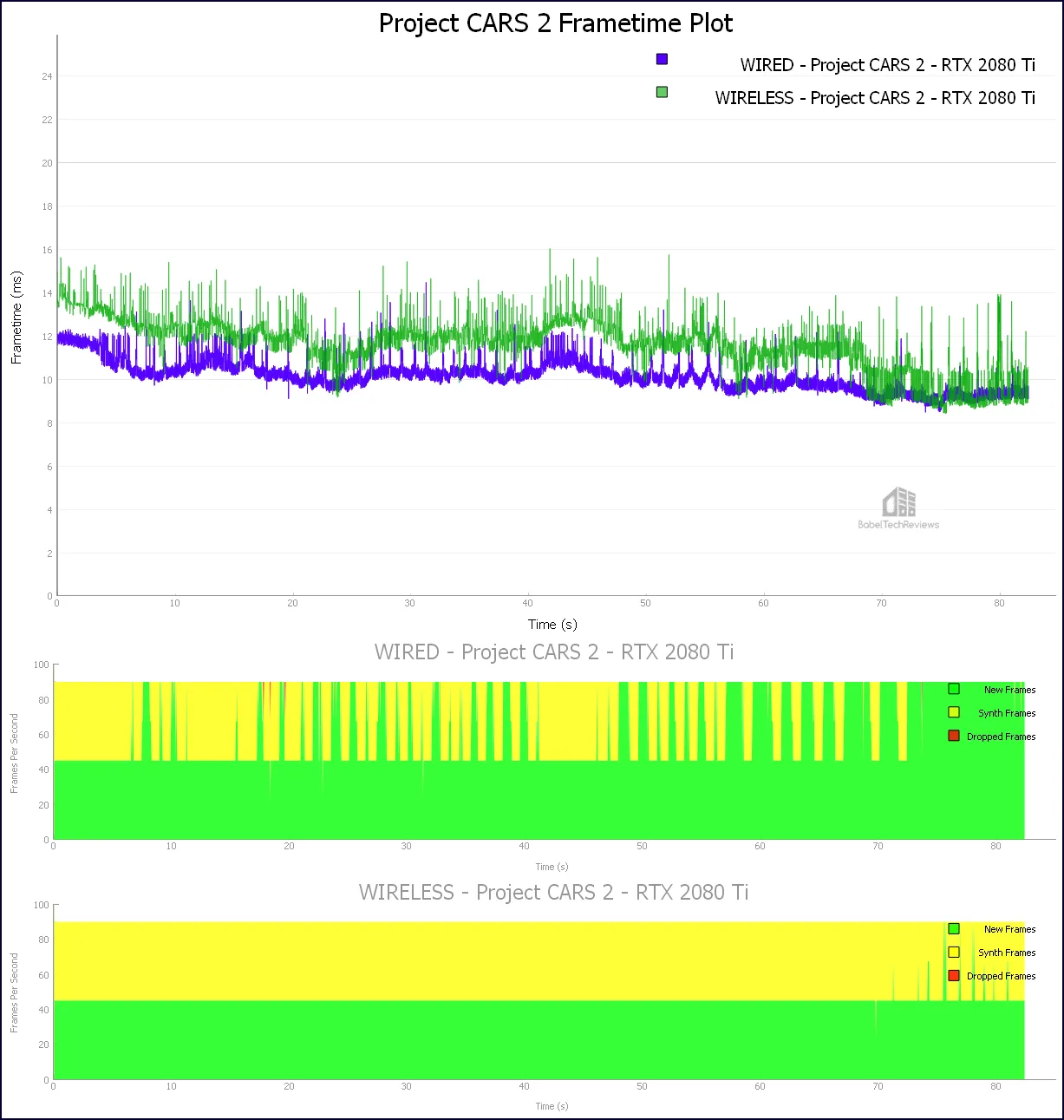The width and height of the screenshot is (1064, 1120).
Task: Click the 24 tick on frametime axis
Action: 47,76
